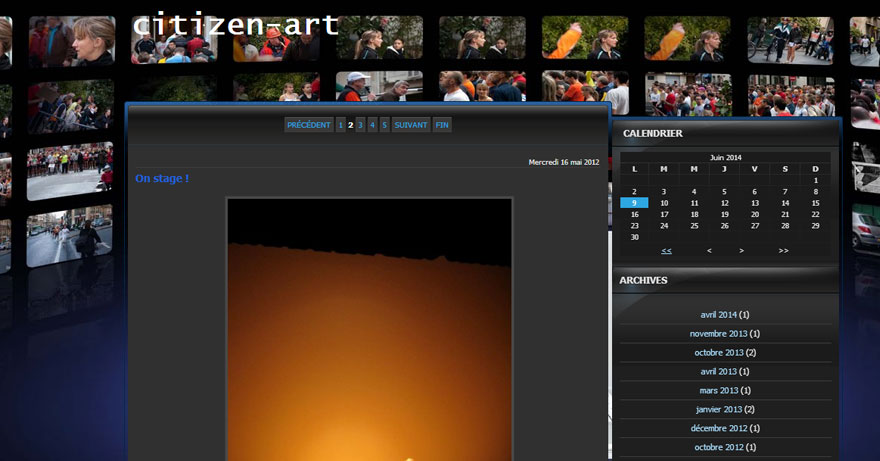The image size is (880, 461).
Task: Advance one year with >> arrow
Action: pos(783,251)
